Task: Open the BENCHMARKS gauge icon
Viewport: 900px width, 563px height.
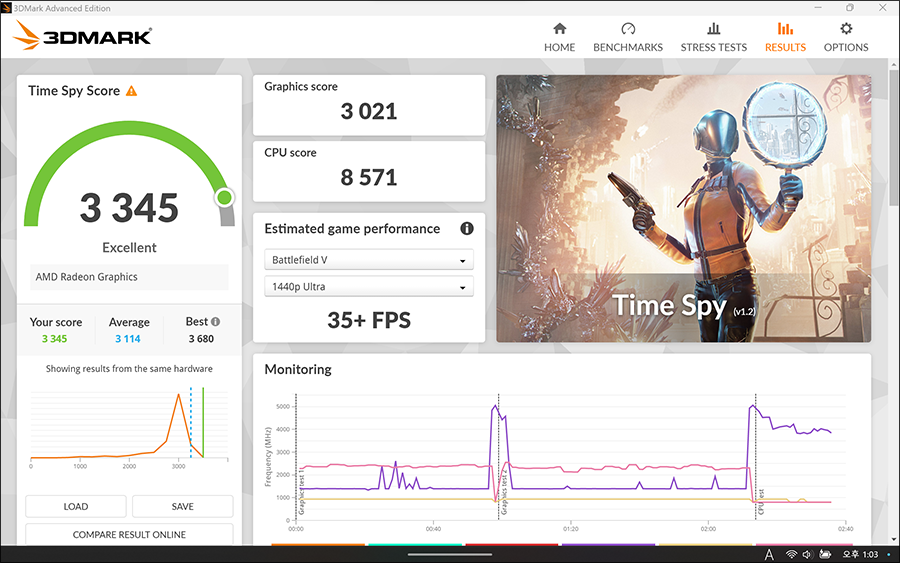Action: click(x=628, y=29)
